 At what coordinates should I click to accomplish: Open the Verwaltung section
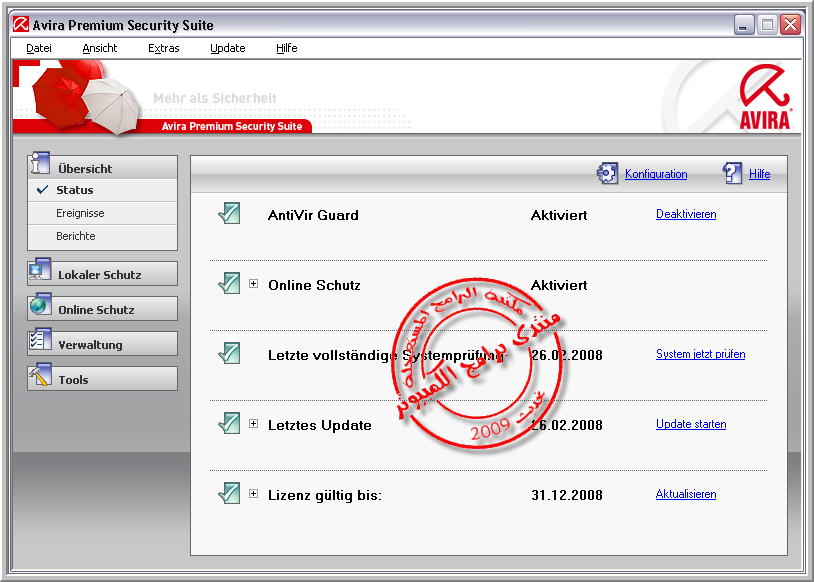pyautogui.click(x=102, y=344)
